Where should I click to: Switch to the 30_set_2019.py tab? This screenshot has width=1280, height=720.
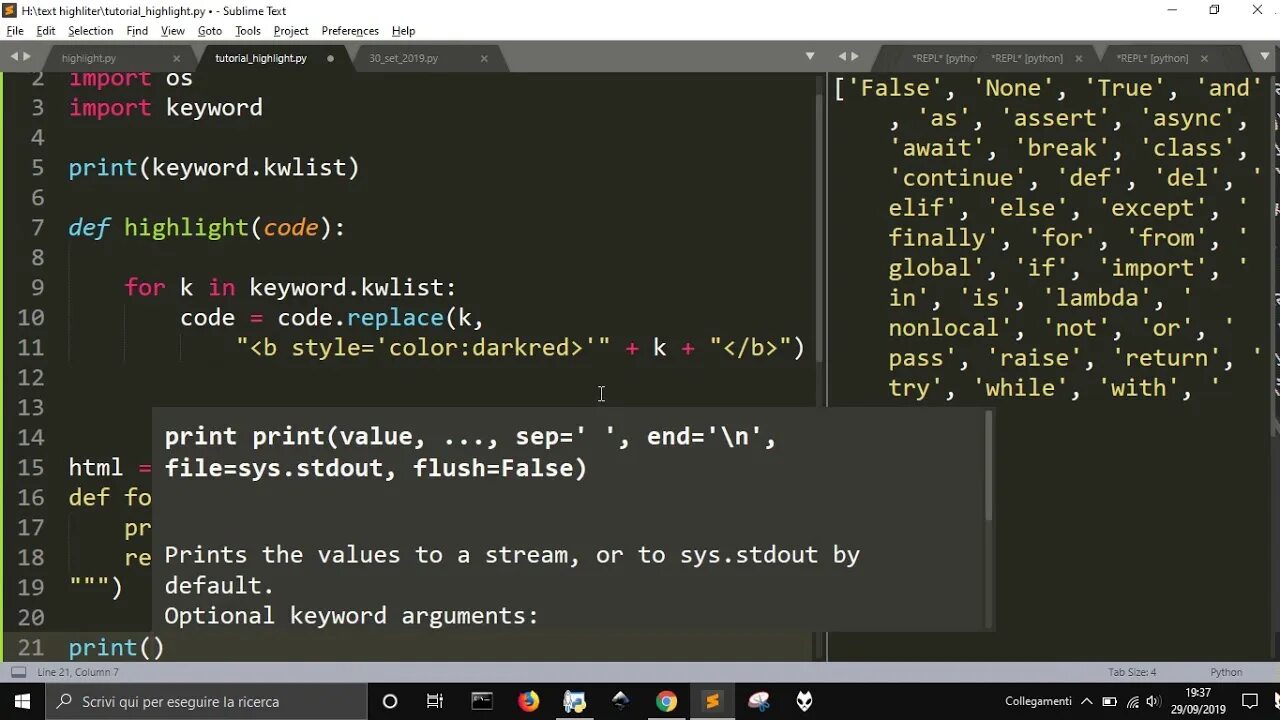click(404, 58)
